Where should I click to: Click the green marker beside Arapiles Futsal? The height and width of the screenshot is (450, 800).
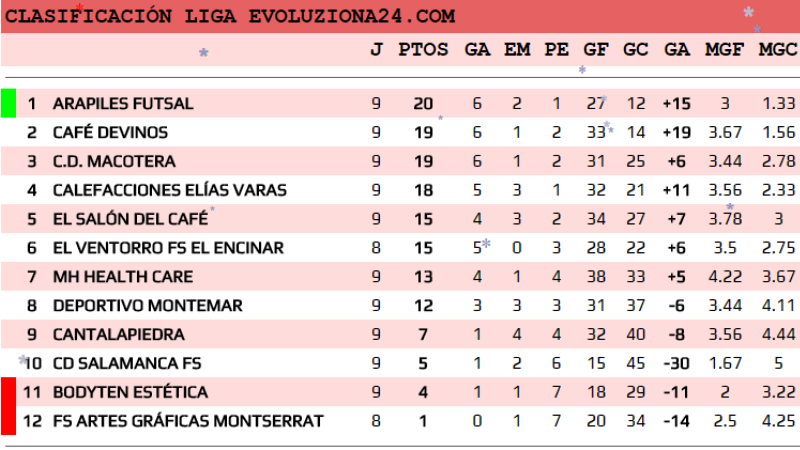pos(8,103)
